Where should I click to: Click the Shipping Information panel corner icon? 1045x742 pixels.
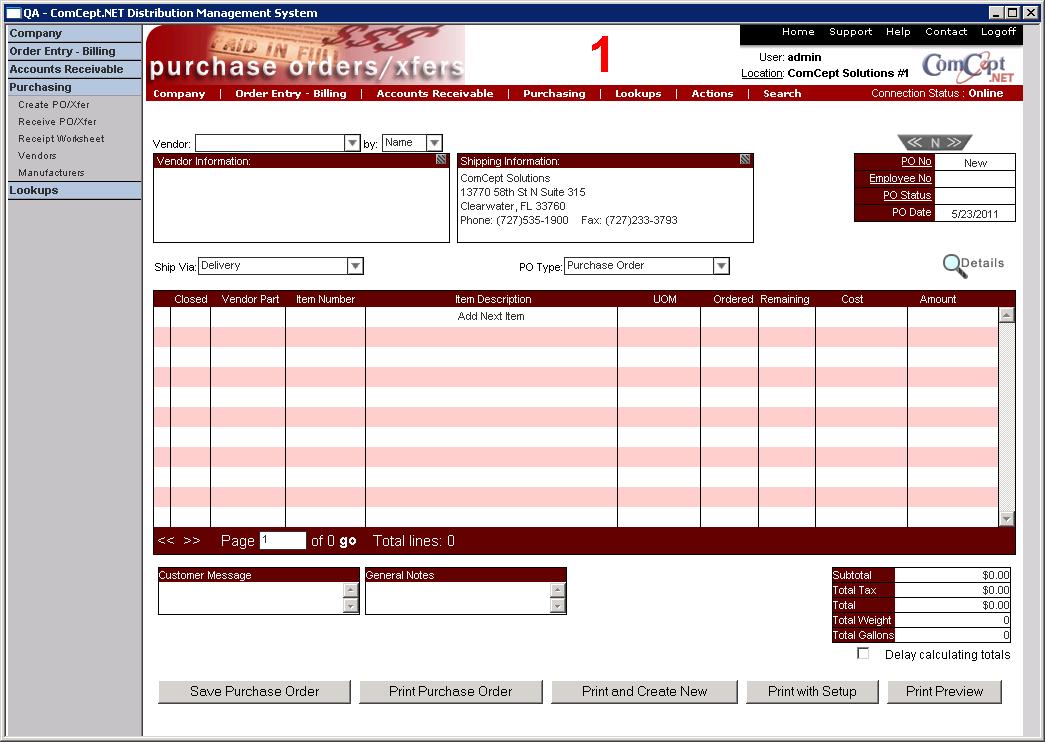745,160
